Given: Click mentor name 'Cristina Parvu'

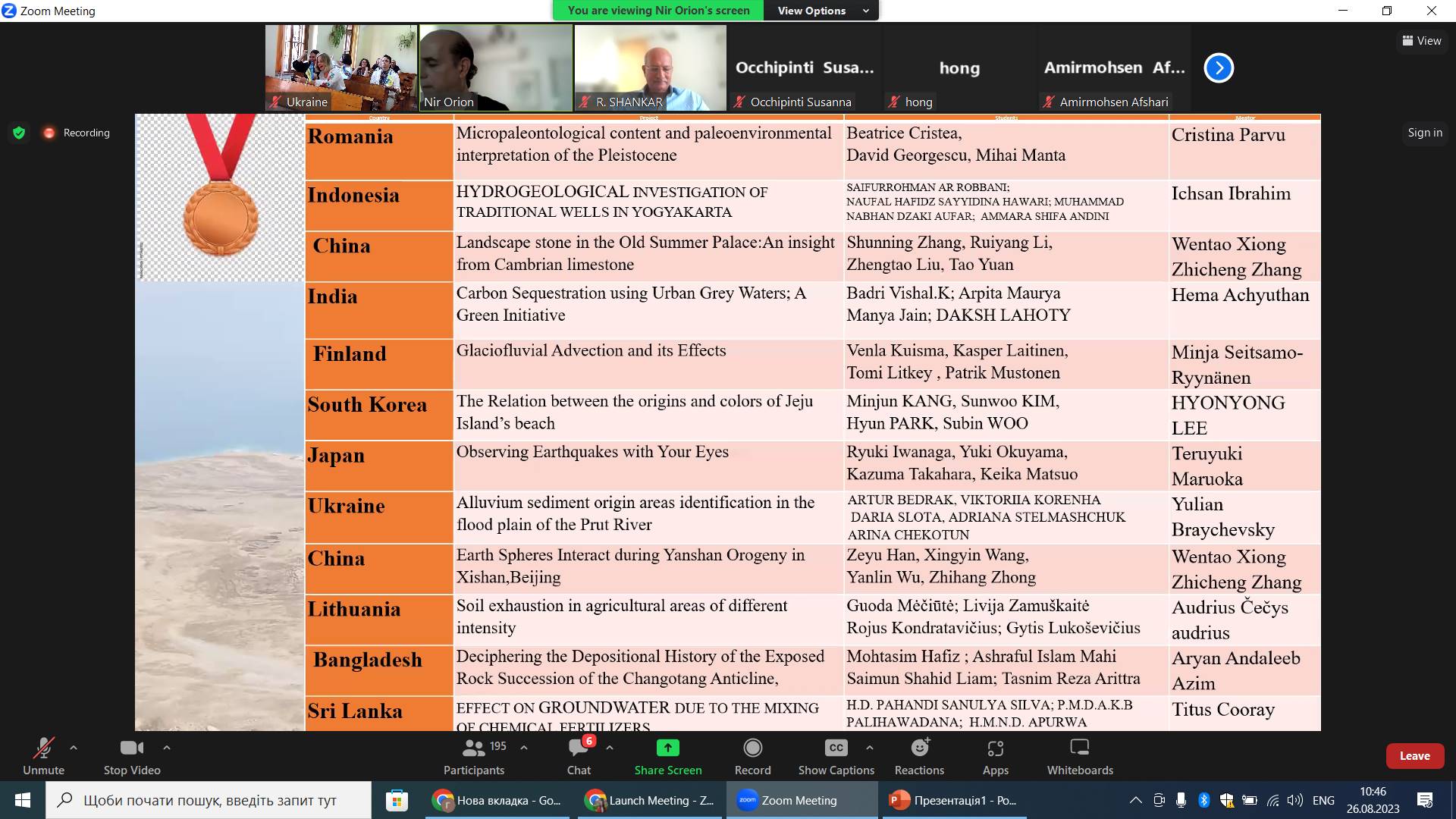Looking at the screenshot, I should coord(1228,135).
